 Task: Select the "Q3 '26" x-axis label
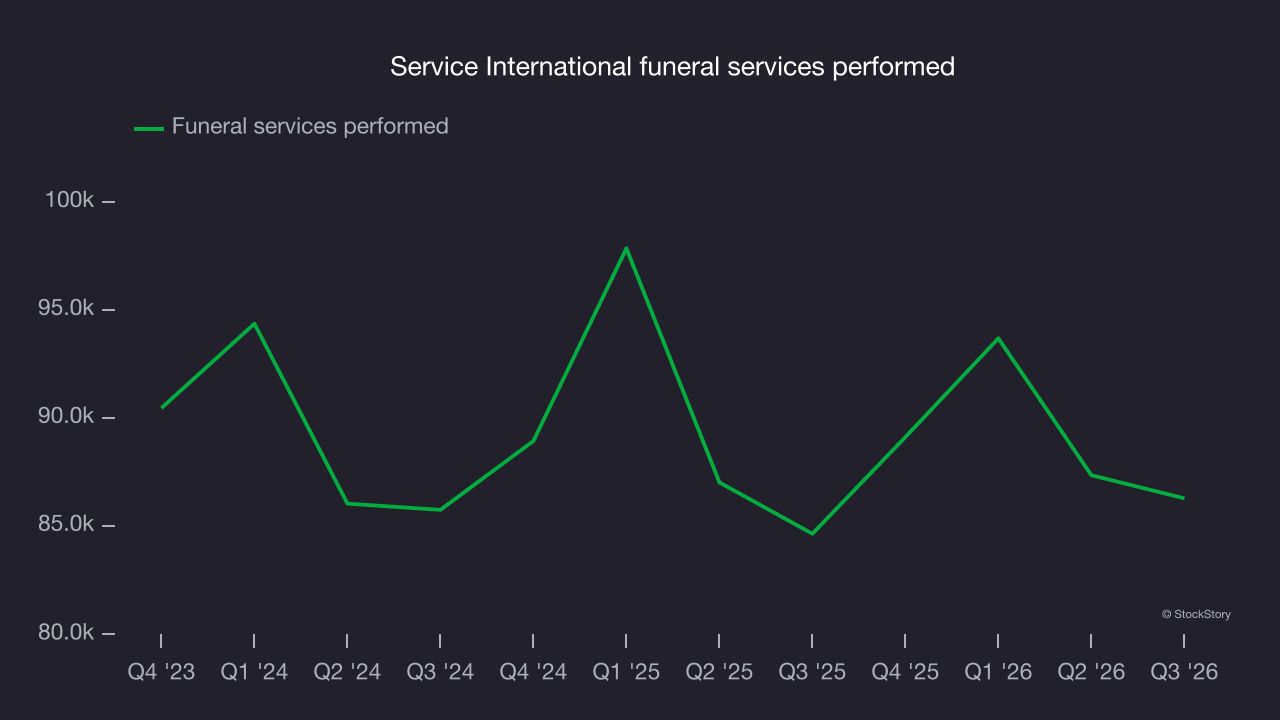pyautogui.click(x=1184, y=672)
